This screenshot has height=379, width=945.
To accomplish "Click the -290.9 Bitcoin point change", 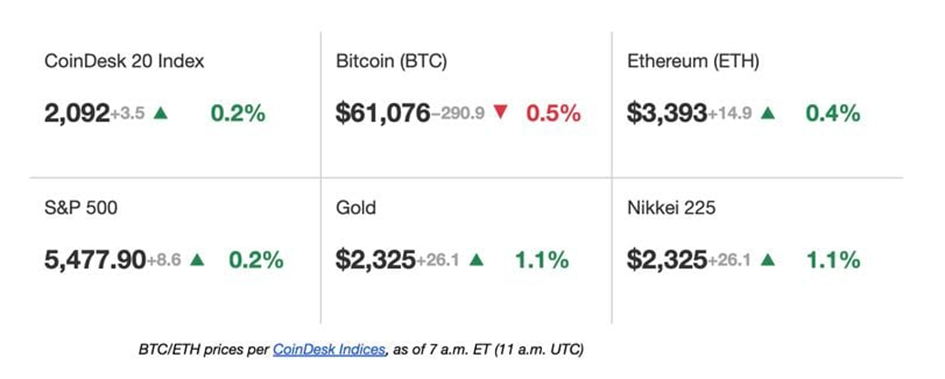I will click(x=458, y=113).
